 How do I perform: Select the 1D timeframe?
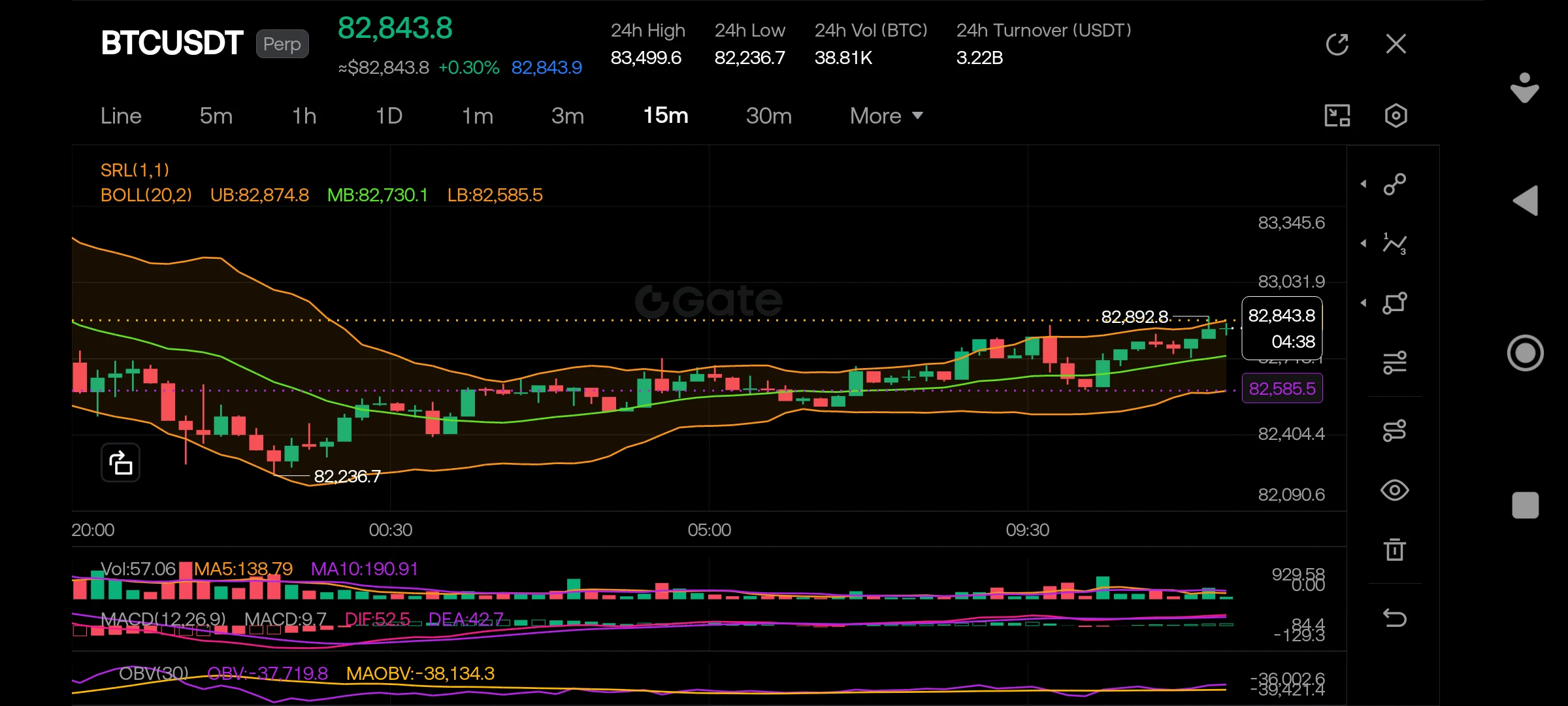pyautogui.click(x=389, y=116)
